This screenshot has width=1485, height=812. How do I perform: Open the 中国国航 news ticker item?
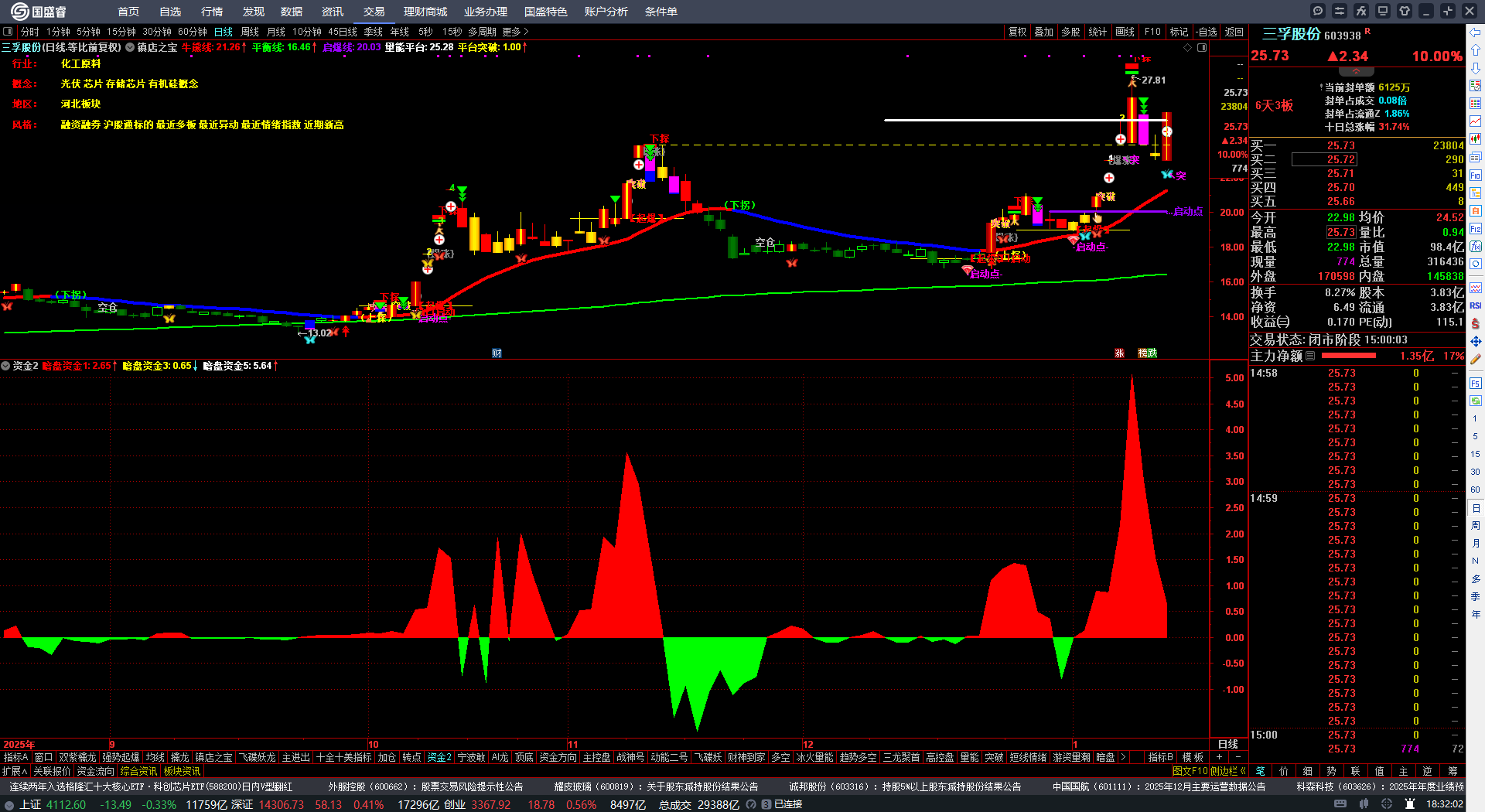[1159, 786]
